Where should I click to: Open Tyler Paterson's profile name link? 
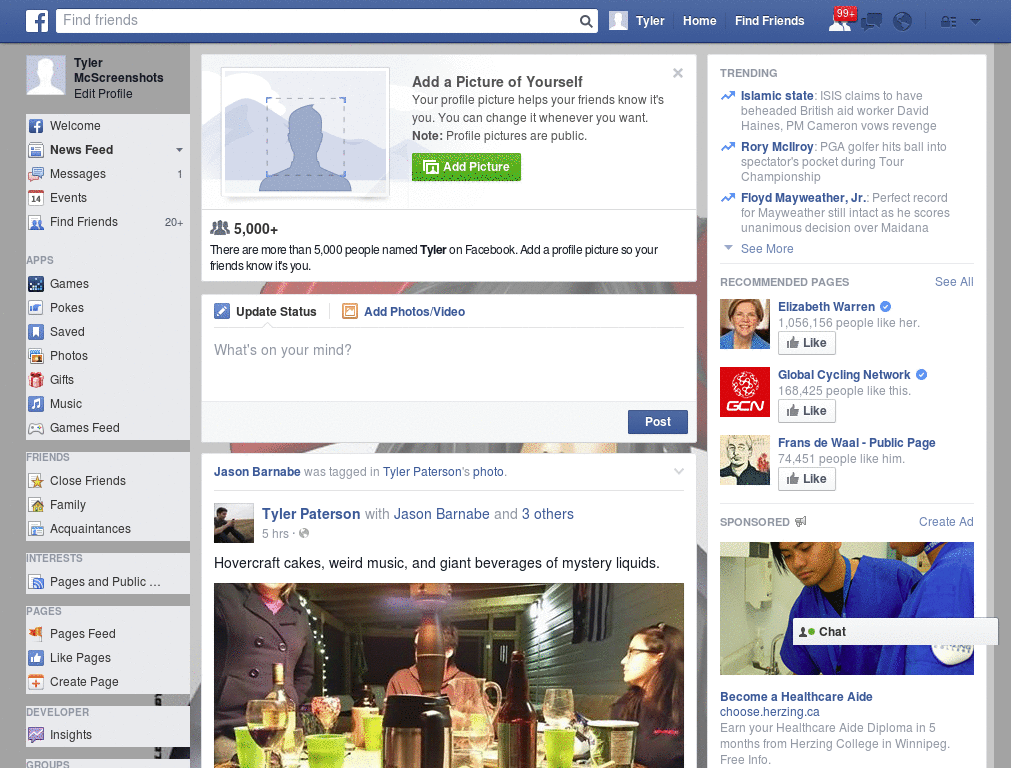311,514
